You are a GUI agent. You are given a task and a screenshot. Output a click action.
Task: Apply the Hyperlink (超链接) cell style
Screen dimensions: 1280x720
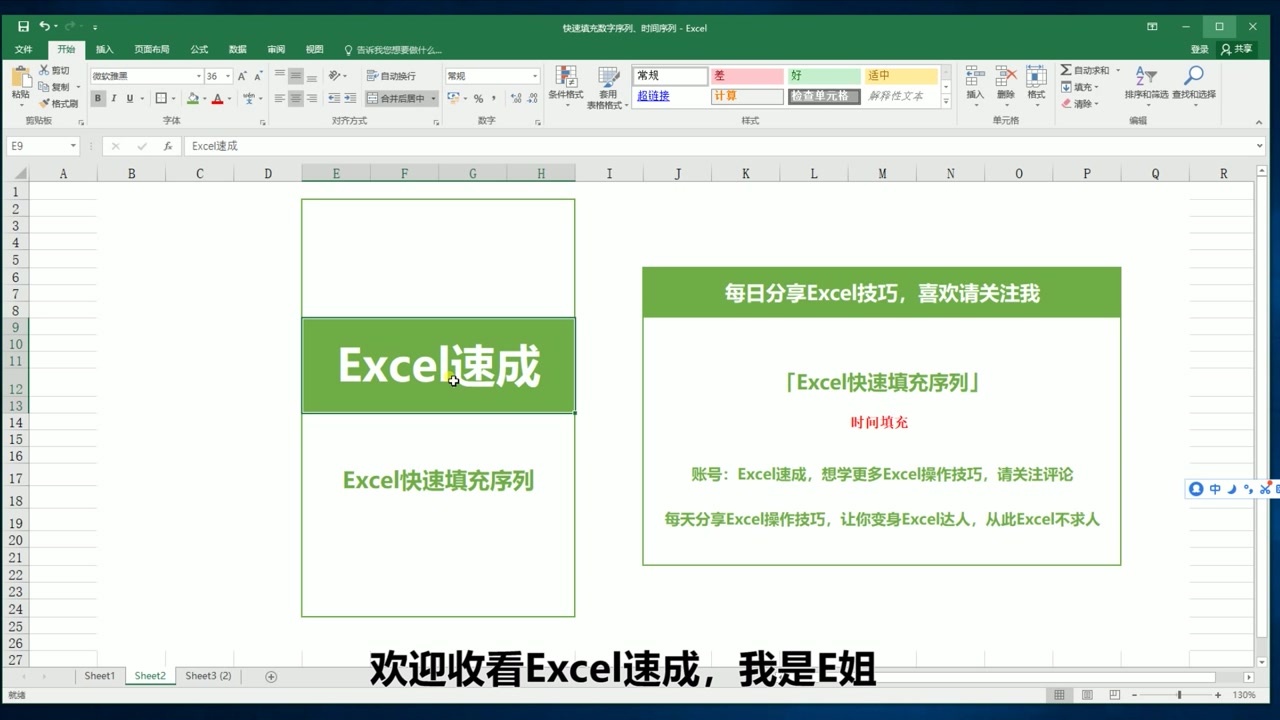click(x=671, y=96)
